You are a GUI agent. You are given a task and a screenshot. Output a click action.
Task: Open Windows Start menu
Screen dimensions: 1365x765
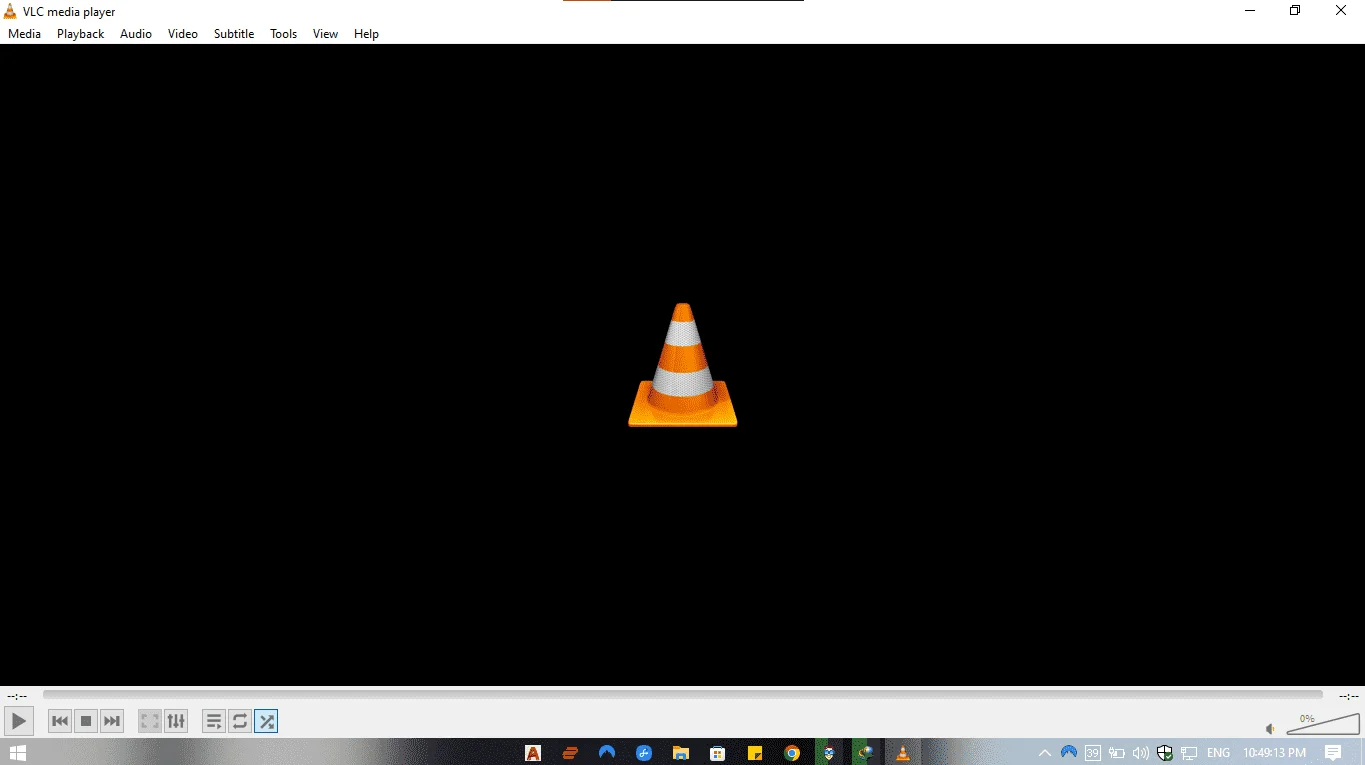pyautogui.click(x=17, y=752)
